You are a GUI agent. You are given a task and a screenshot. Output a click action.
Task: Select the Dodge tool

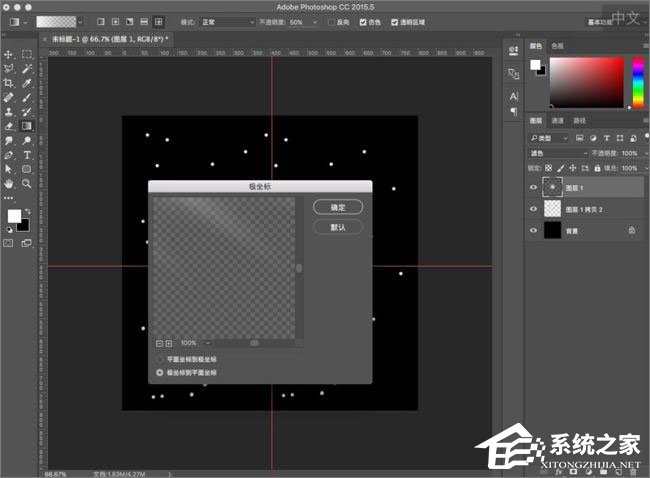click(27, 141)
